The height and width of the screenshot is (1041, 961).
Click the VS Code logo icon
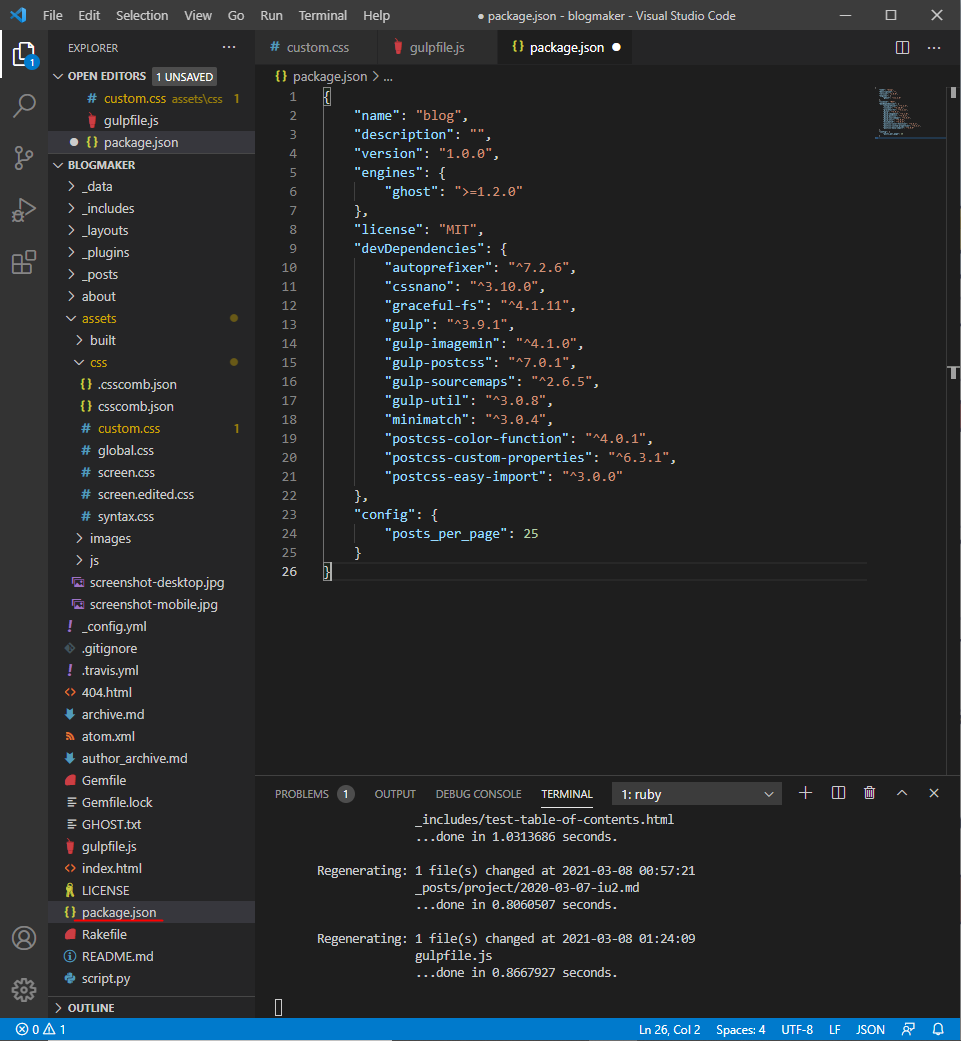(x=19, y=15)
